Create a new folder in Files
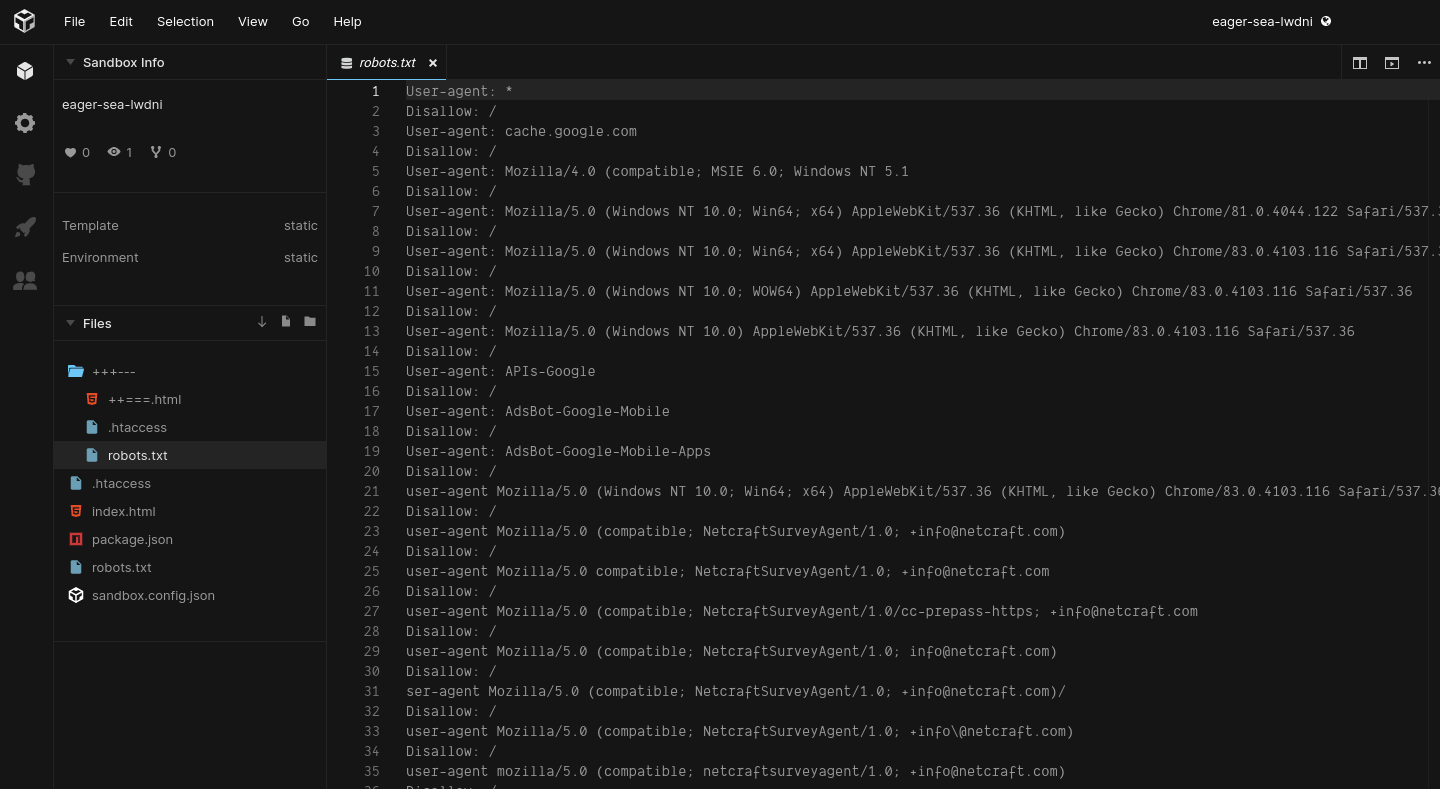 point(310,322)
